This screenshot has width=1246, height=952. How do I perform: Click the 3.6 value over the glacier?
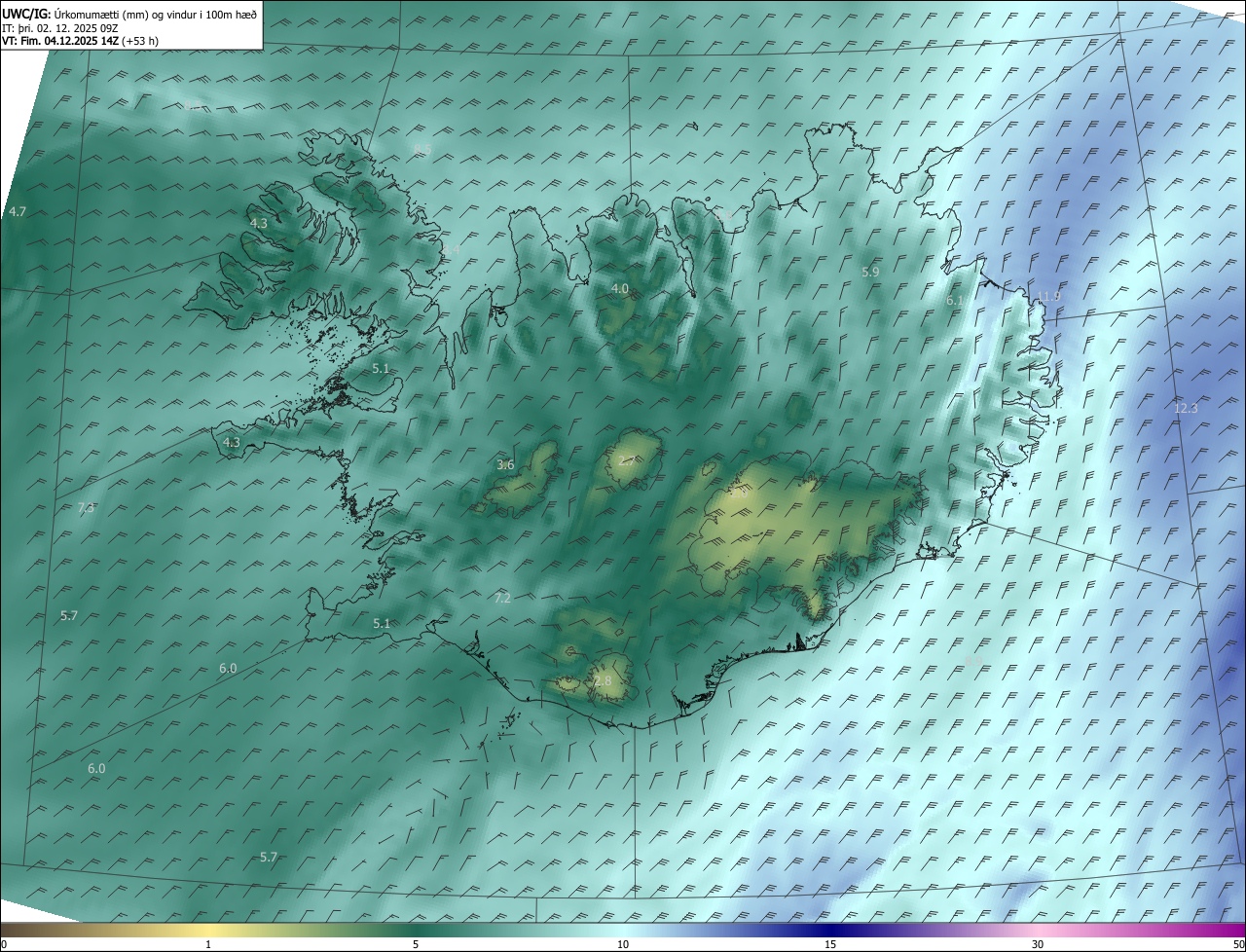[x=505, y=464]
